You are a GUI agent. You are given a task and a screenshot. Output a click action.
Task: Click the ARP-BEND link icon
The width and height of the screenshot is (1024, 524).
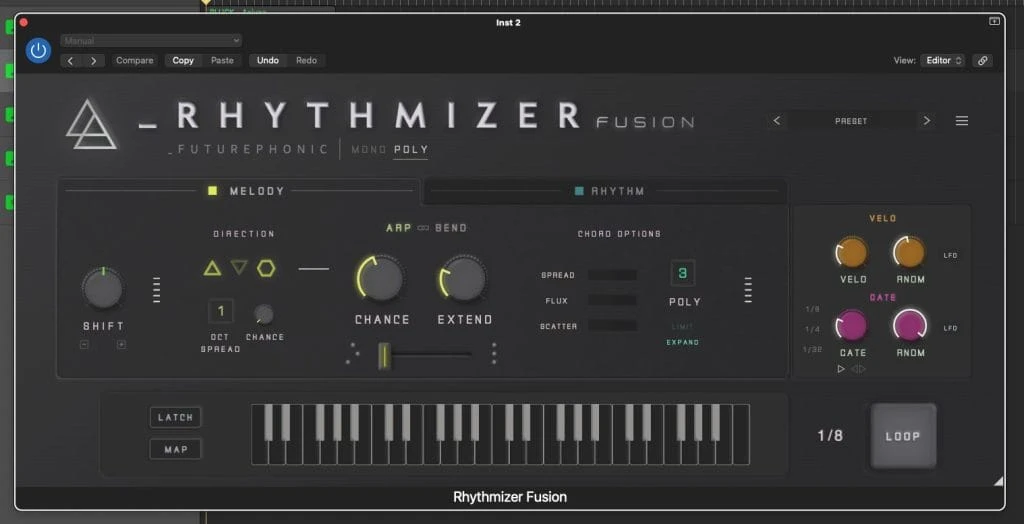tap(423, 228)
